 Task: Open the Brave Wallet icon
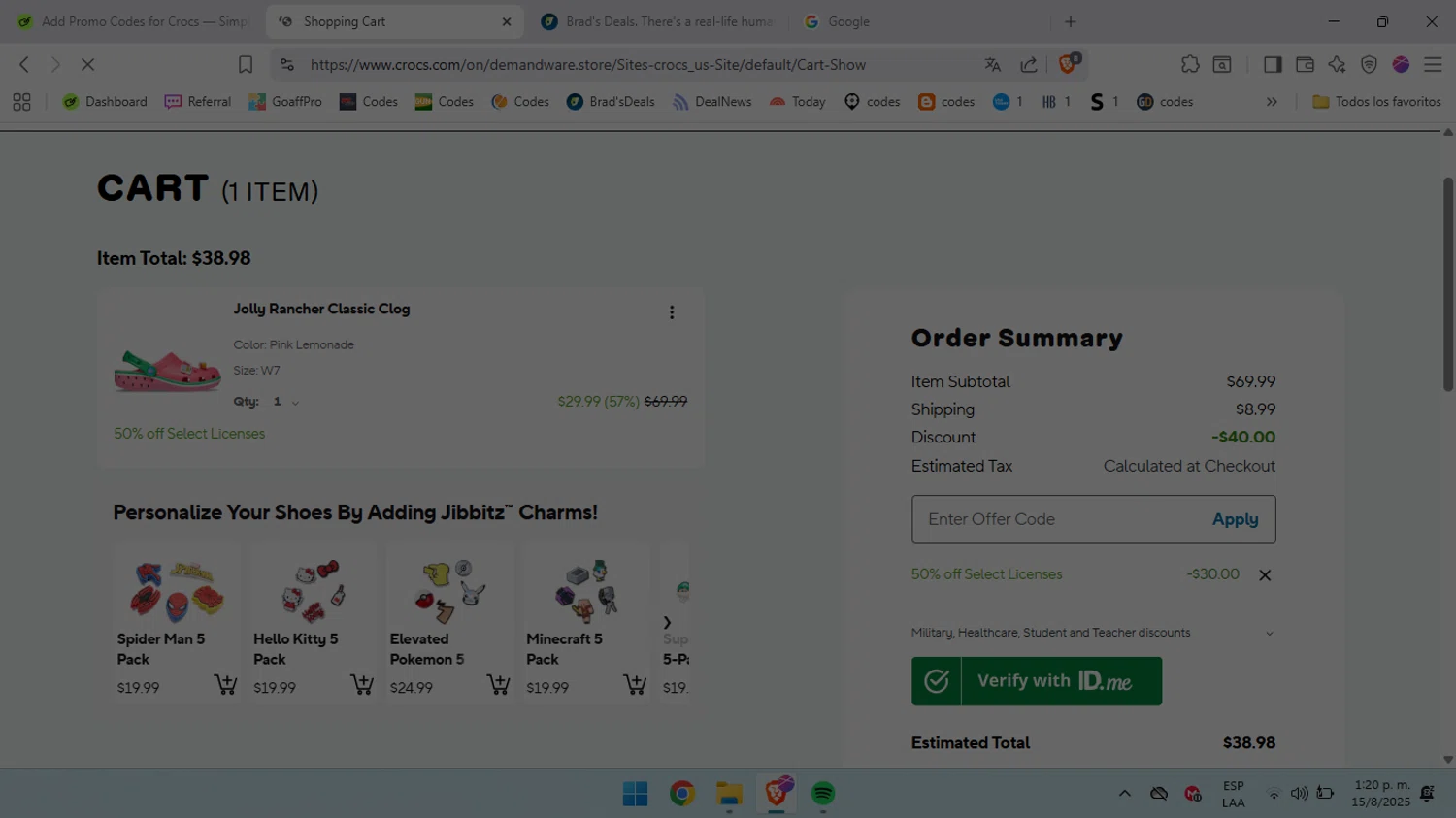[x=1305, y=64]
